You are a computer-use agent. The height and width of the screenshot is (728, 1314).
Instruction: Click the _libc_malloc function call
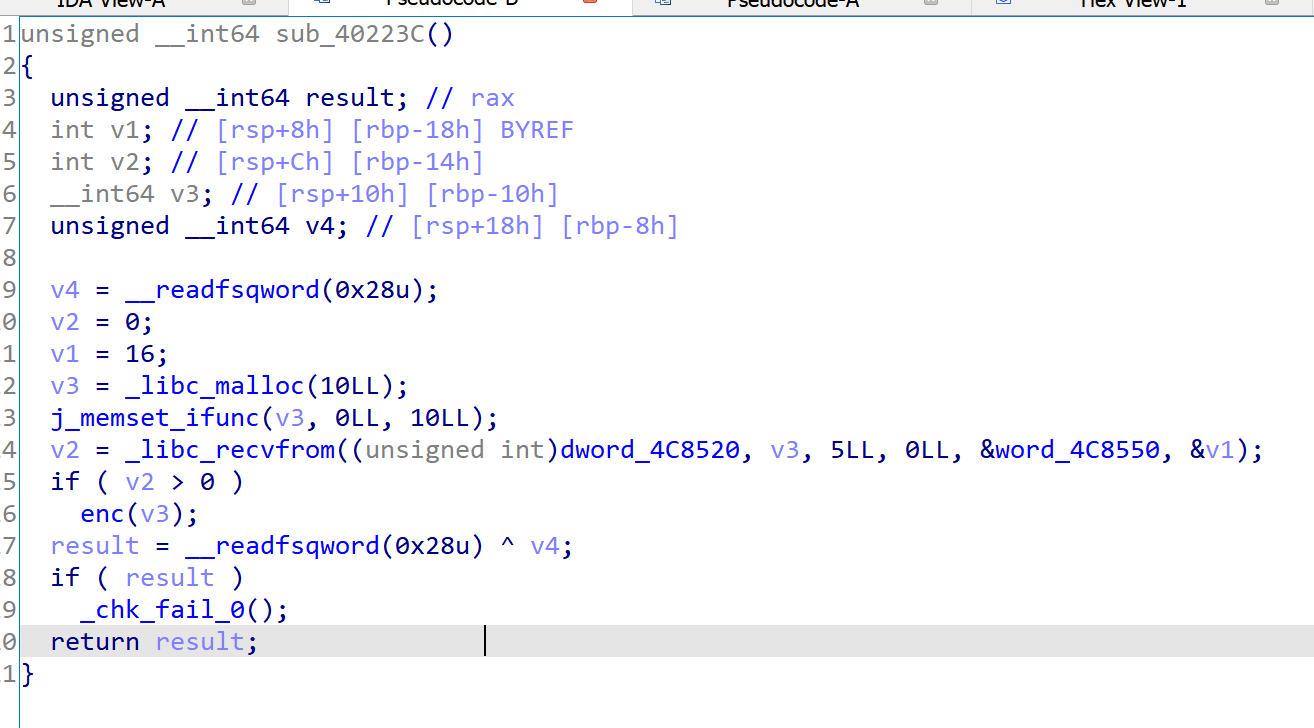coord(215,386)
